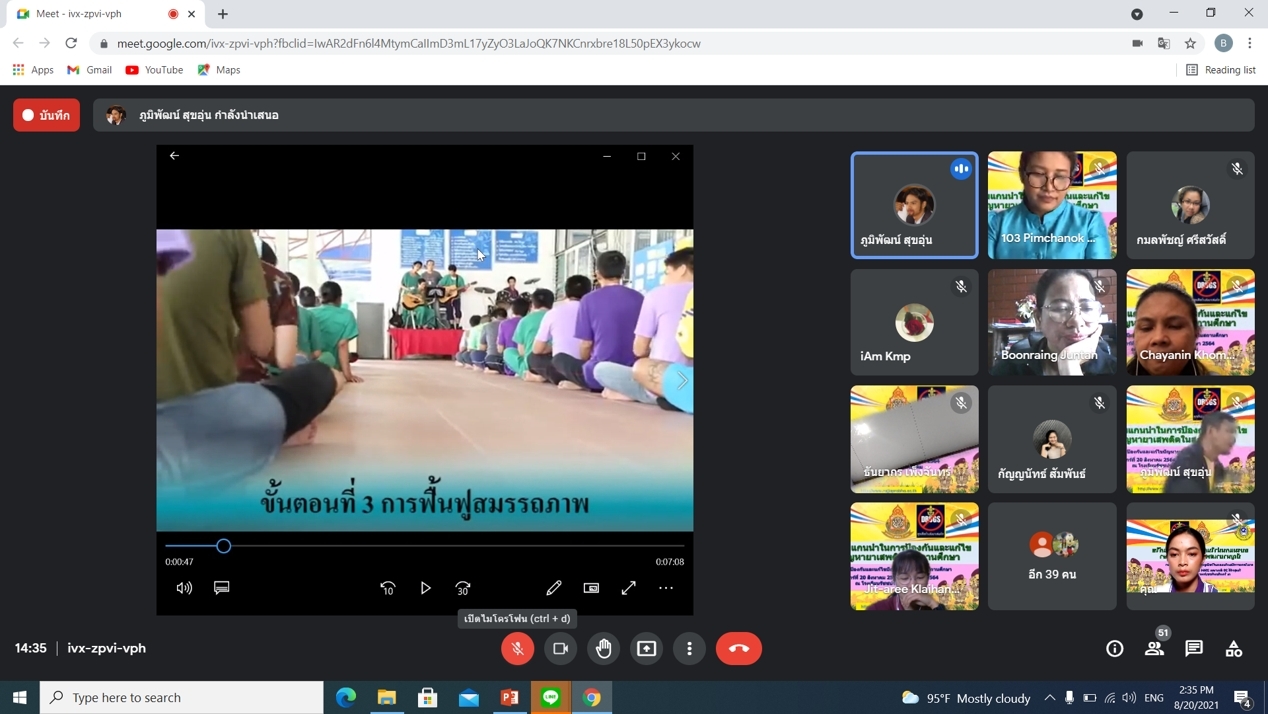Click the red leave call button
This screenshot has height=714, width=1268.
pyautogui.click(x=738, y=648)
